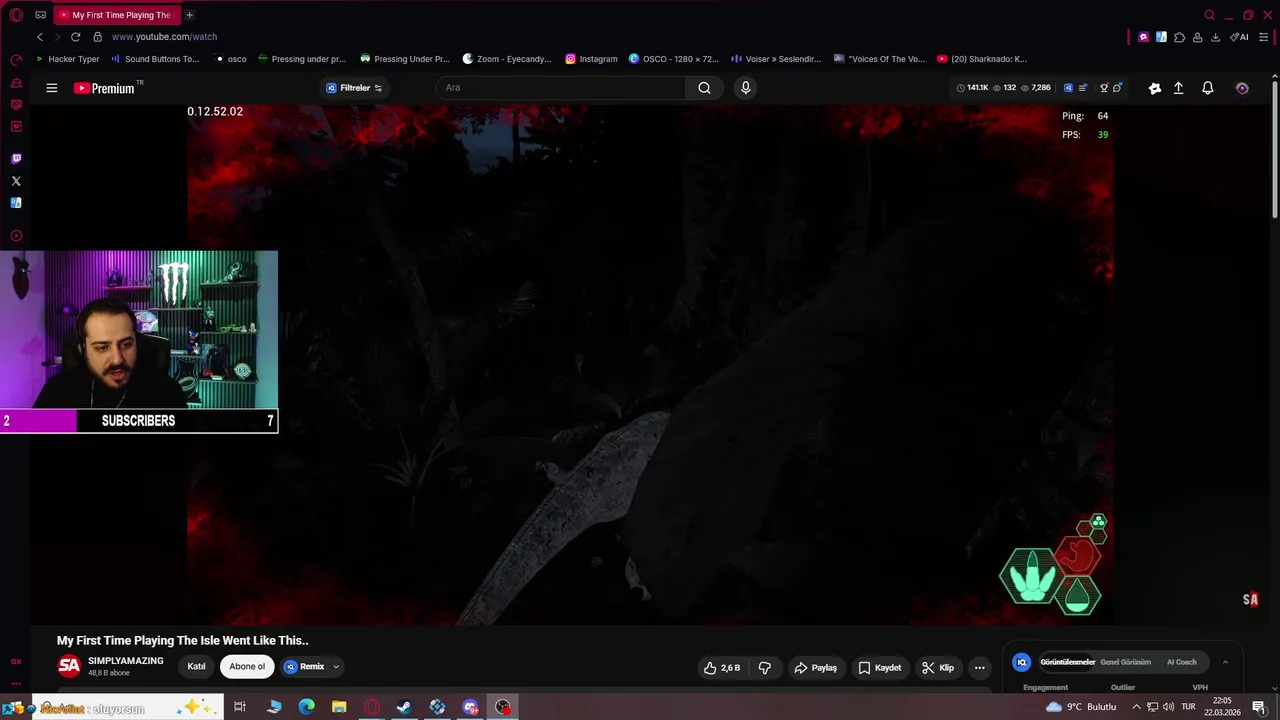Open the browser easy setup sliders icon
The height and width of the screenshot is (720, 1280).
click(x=1264, y=37)
